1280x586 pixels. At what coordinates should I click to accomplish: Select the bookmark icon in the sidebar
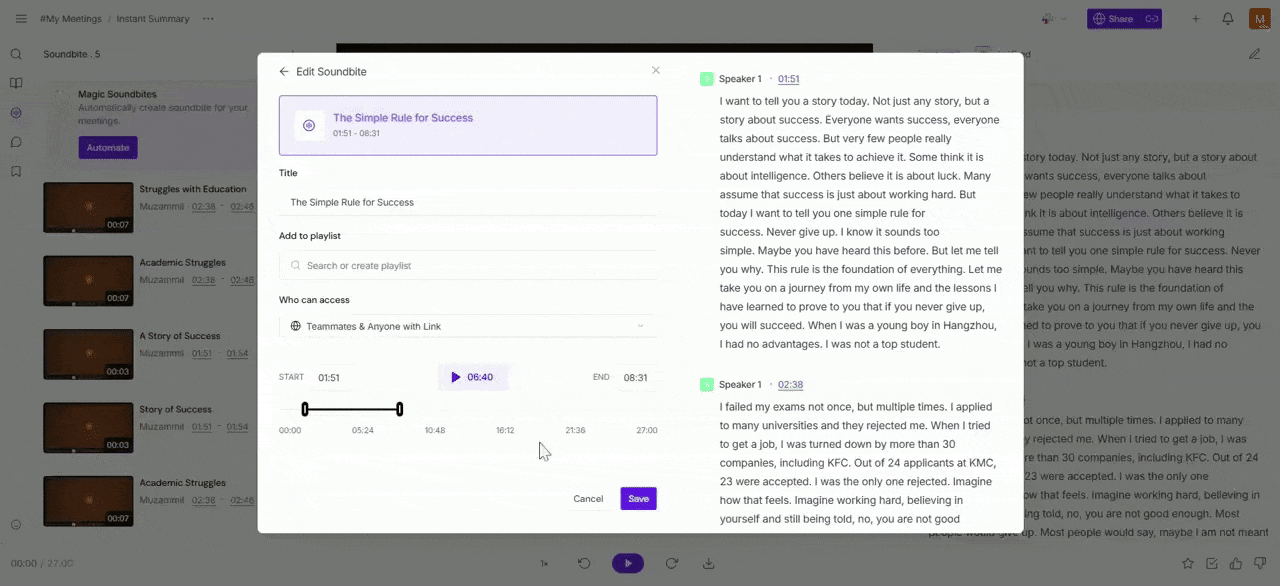pos(16,171)
